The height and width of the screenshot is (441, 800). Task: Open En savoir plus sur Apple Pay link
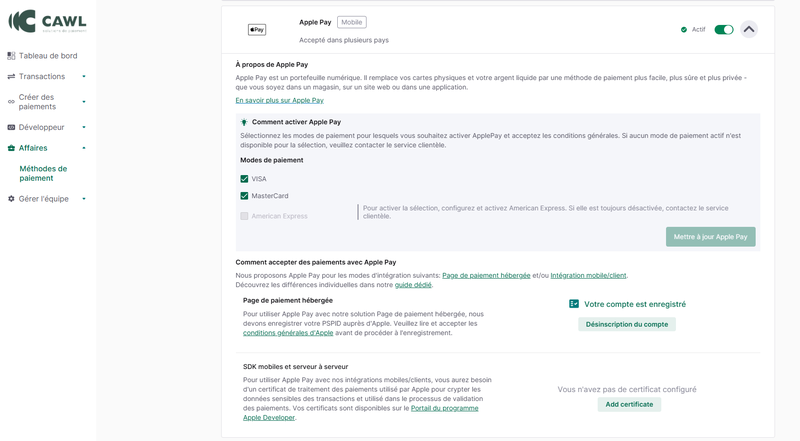click(x=280, y=101)
